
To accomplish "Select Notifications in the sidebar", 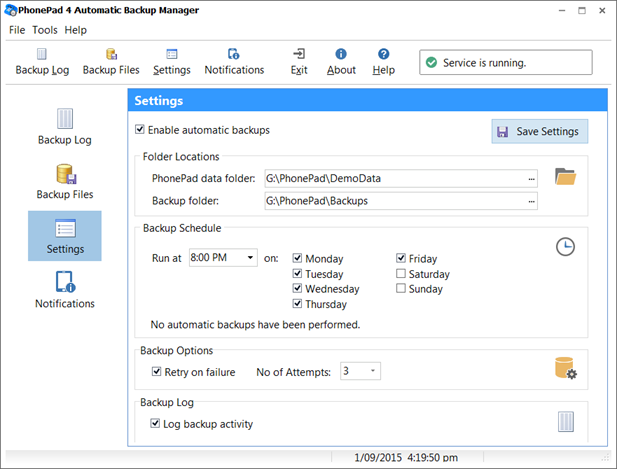I will pos(65,290).
